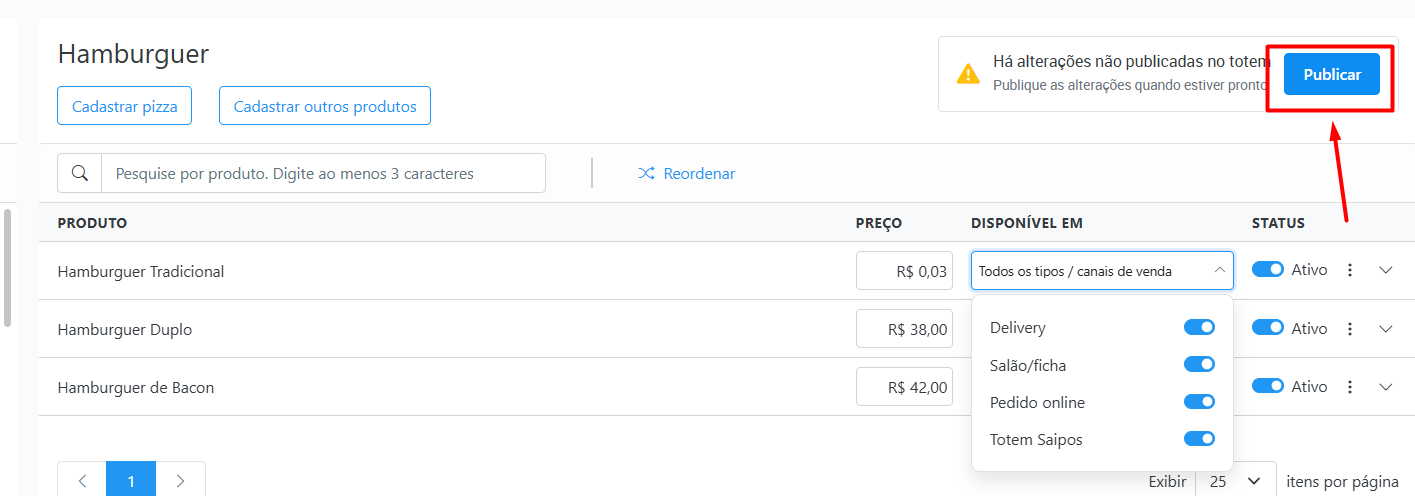Turn off Pedido online switch
Viewport: 1415px width, 496px height.
[1199, 402]
